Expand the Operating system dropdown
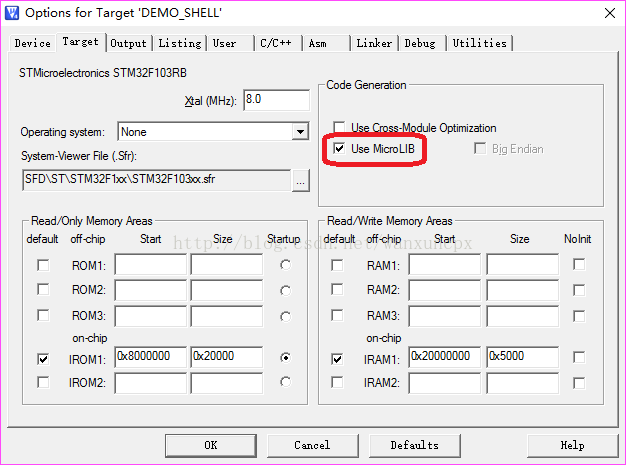This screenshot has width=626, height=465. point(300,131)
